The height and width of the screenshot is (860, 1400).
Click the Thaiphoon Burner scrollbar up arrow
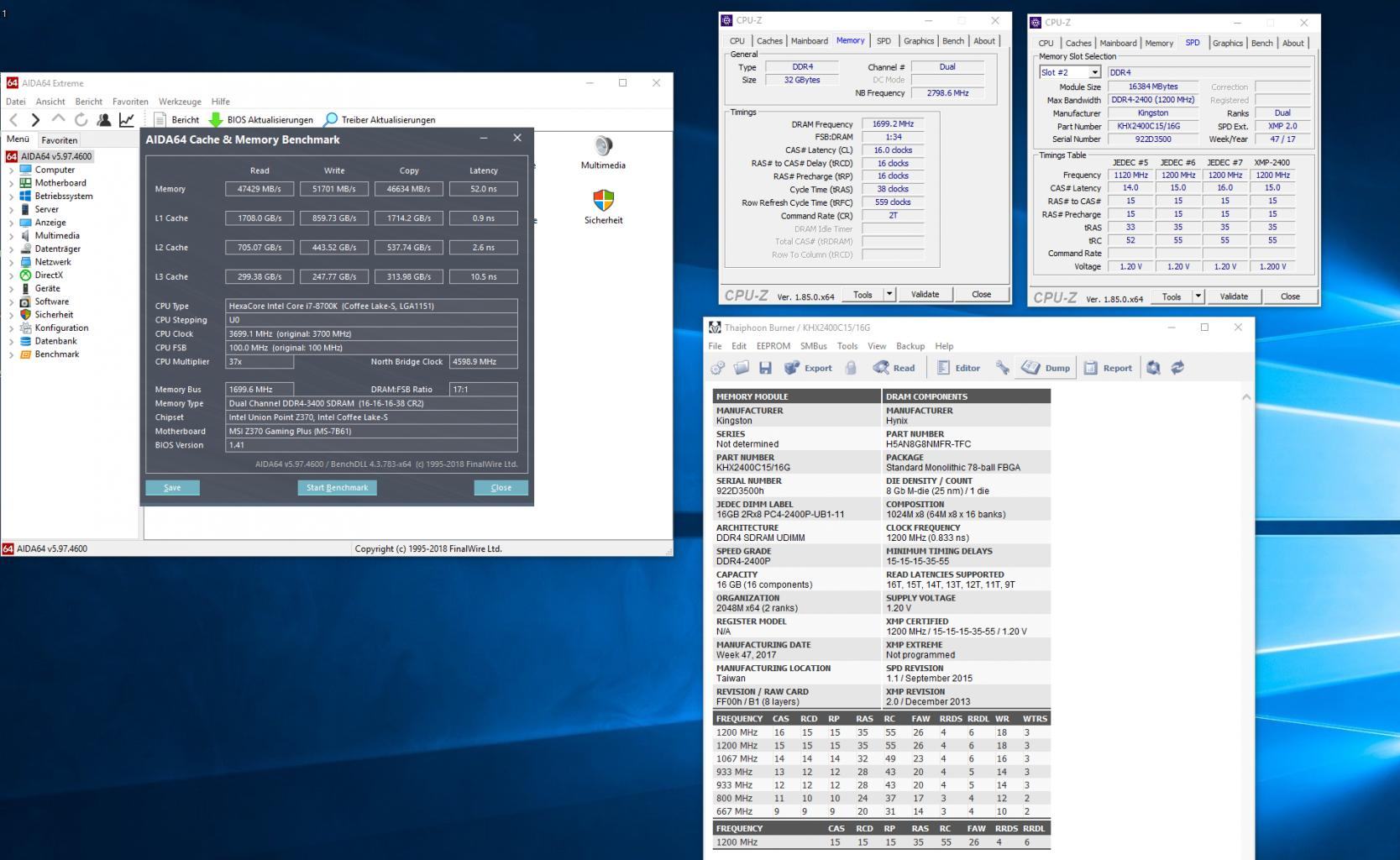point(1246,397)
